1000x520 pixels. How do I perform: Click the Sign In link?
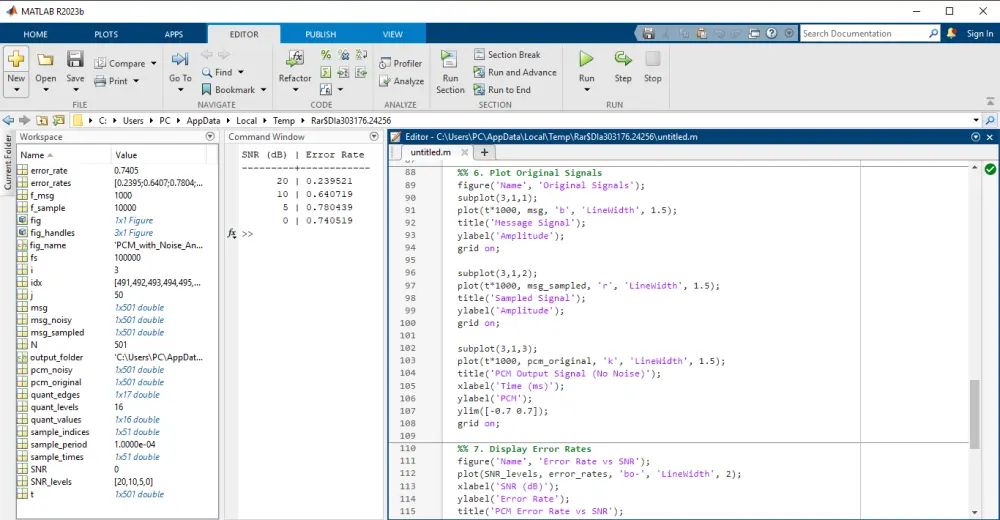[980, 34]
